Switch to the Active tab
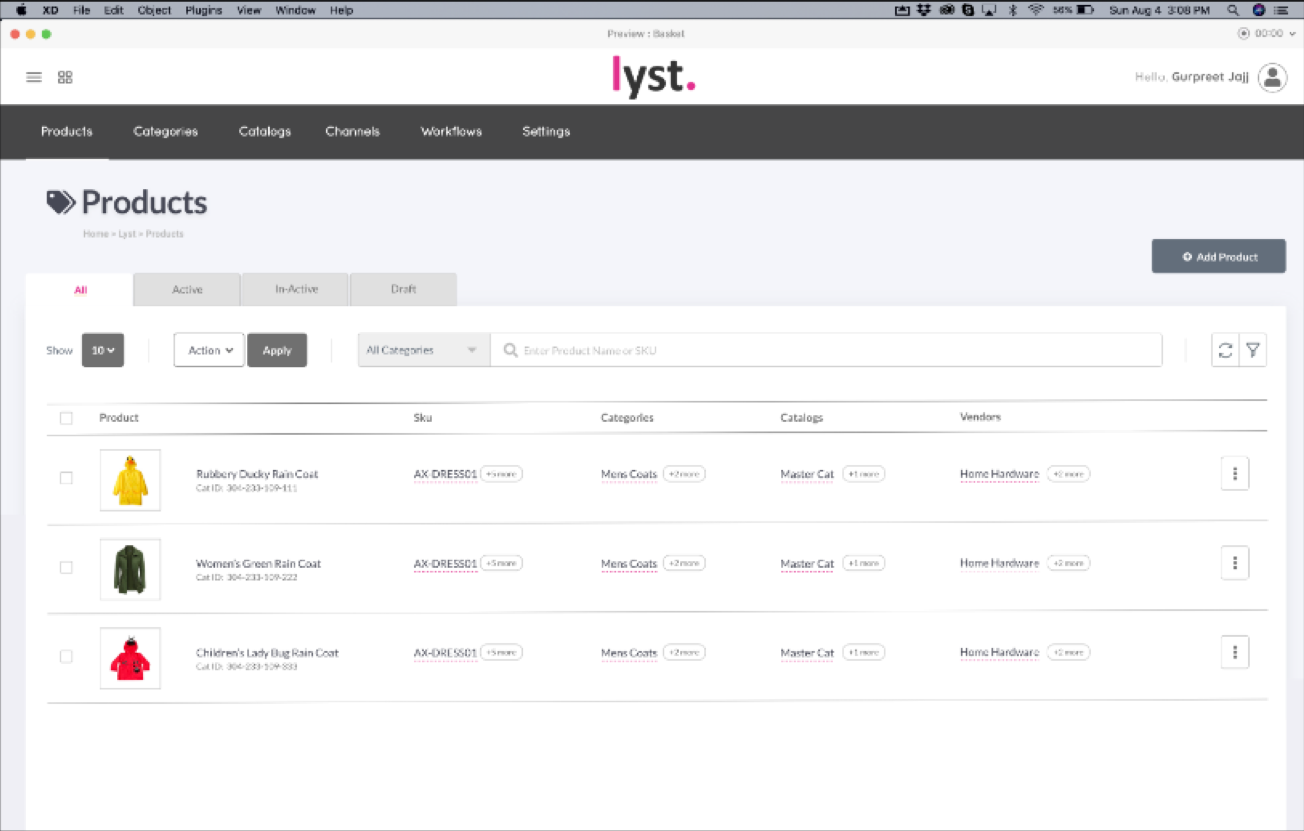The height and width of the screenshot is (831, 1304). click(x=186, y=289)
